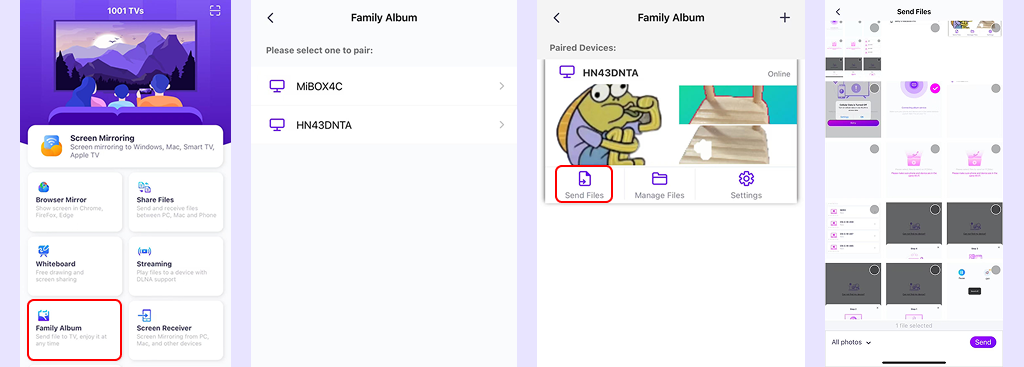Expand the All photos dropdown
Image resolution: width=1024 pixels, height=367 pixels.
(852, 342)
